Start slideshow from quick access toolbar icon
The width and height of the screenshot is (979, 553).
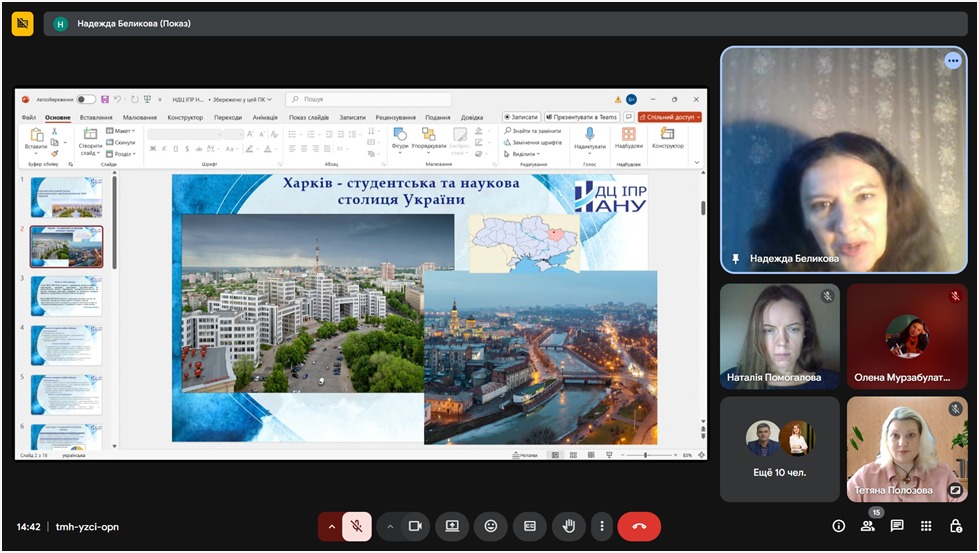[147, 99]
